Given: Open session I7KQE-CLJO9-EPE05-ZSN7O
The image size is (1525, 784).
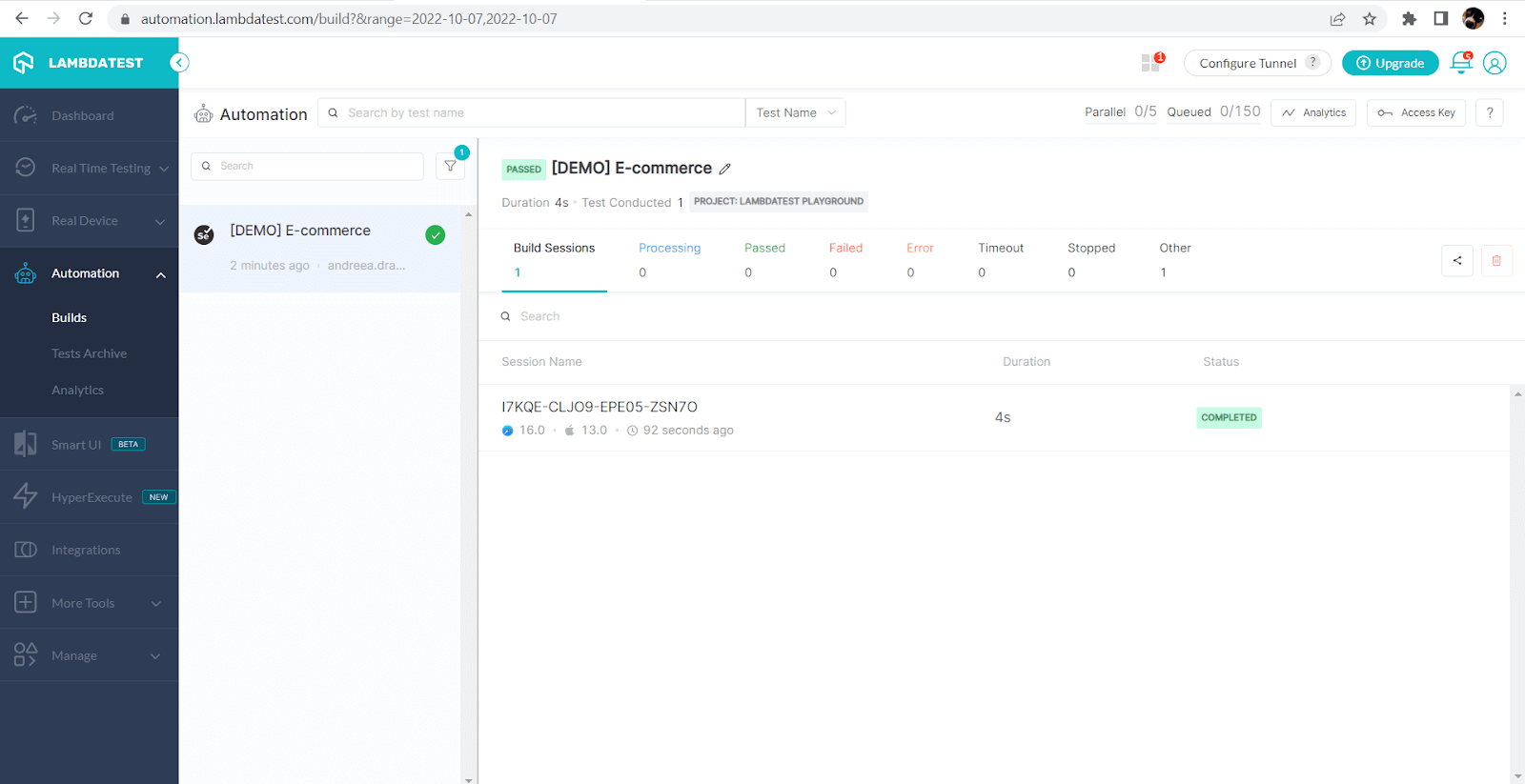Looking at the screenshot, I should tap(600, 407).
